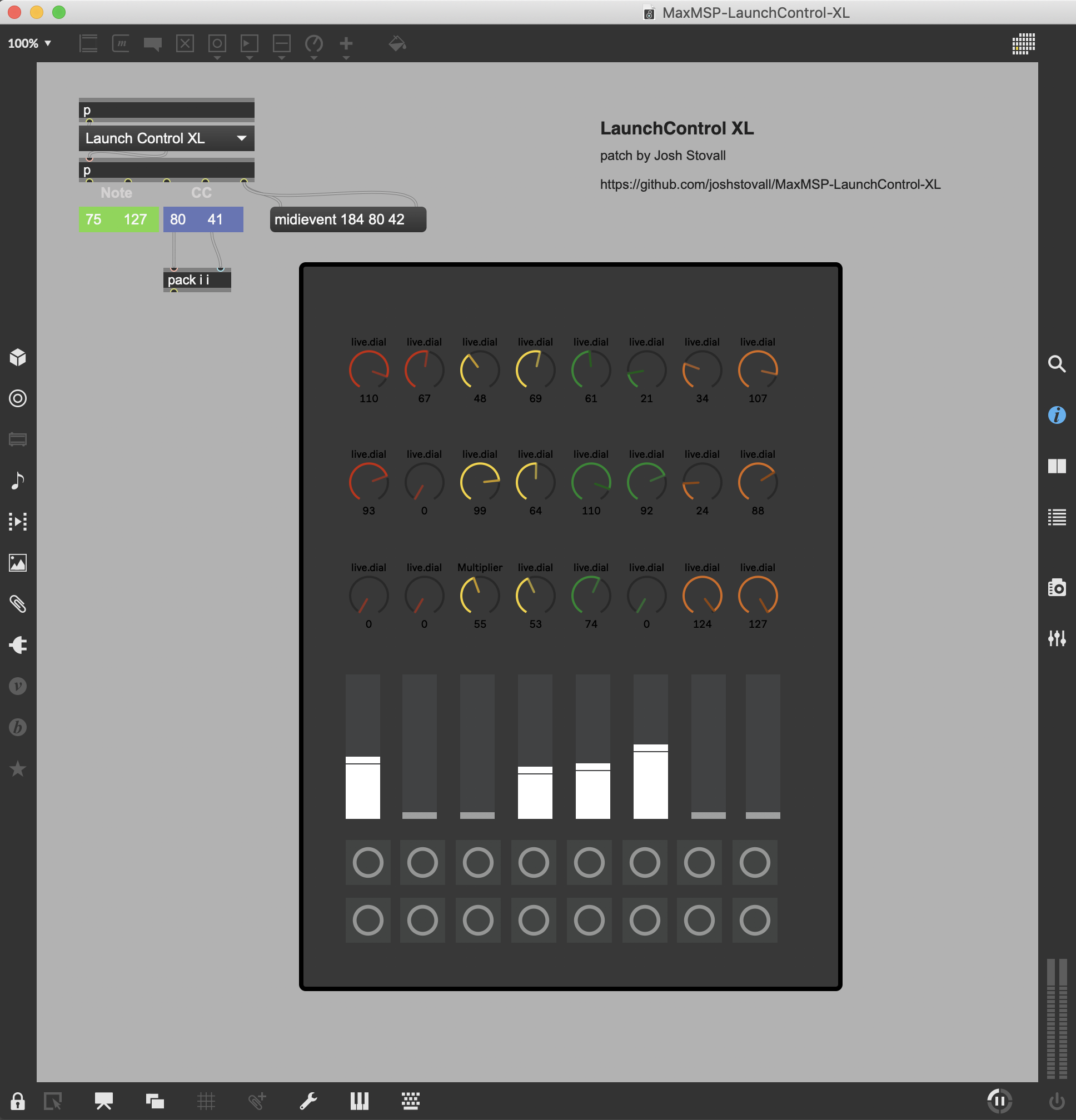This screenshot has width=1076, height=1120.
Task: Click the search icon in right sidebar
Action: pyautogui.click(x=1056, y=363)
